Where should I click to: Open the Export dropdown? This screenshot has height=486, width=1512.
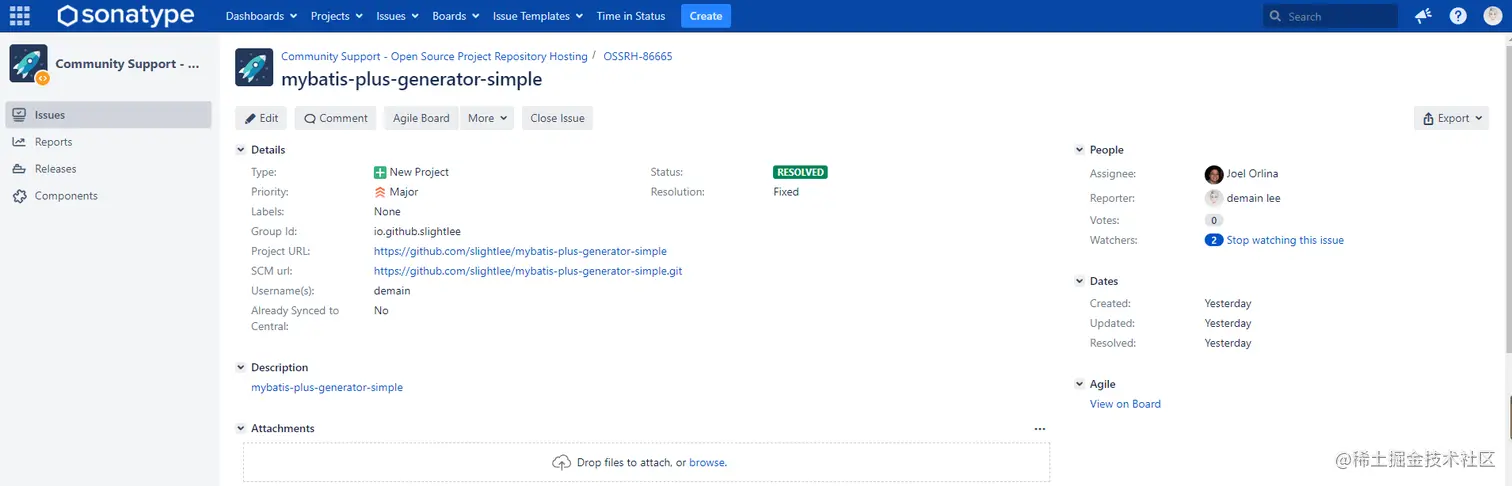pyautogui.click(x=1451, y=118)
